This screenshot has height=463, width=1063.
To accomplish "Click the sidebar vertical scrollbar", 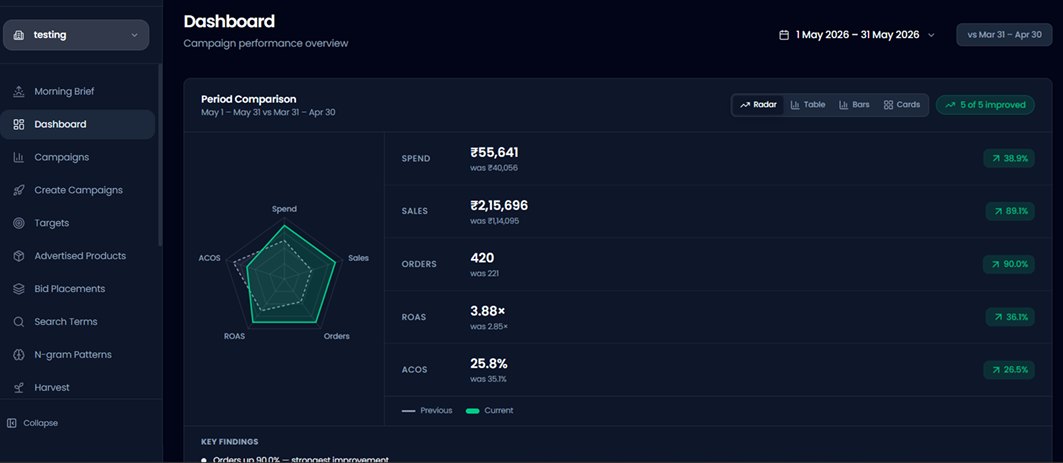I will pyautogui.click(x=160, y=155).
